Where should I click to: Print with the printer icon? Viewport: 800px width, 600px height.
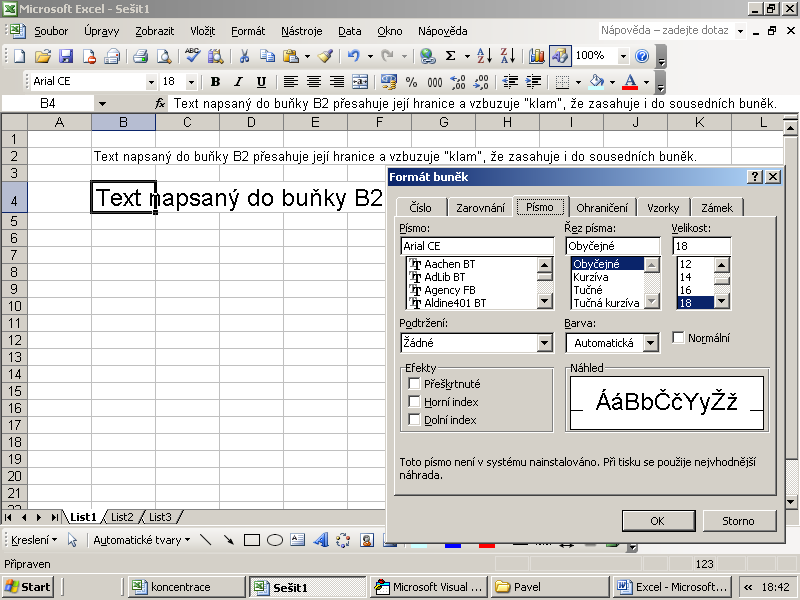[x=140, y=56]
